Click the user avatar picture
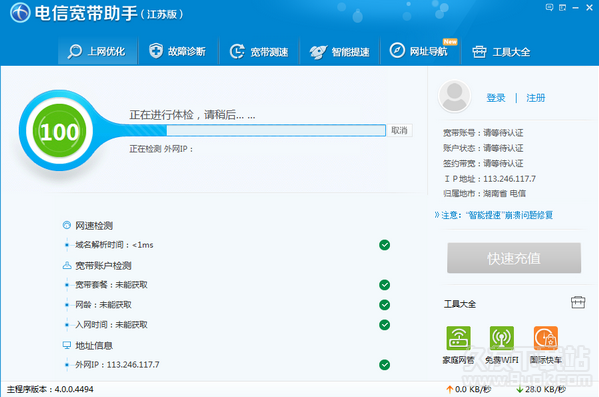 [x=454, y=96]
